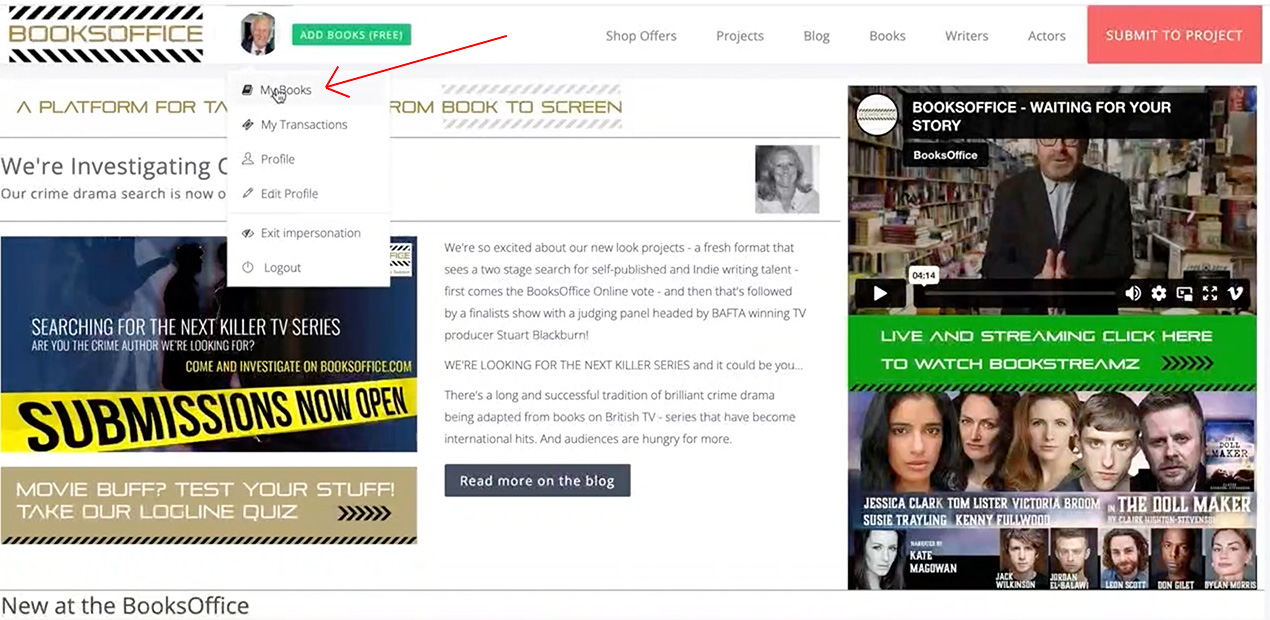1270x620 pixels.
Task: Mute the video volume icon
Action: [x=1133, y=293]
